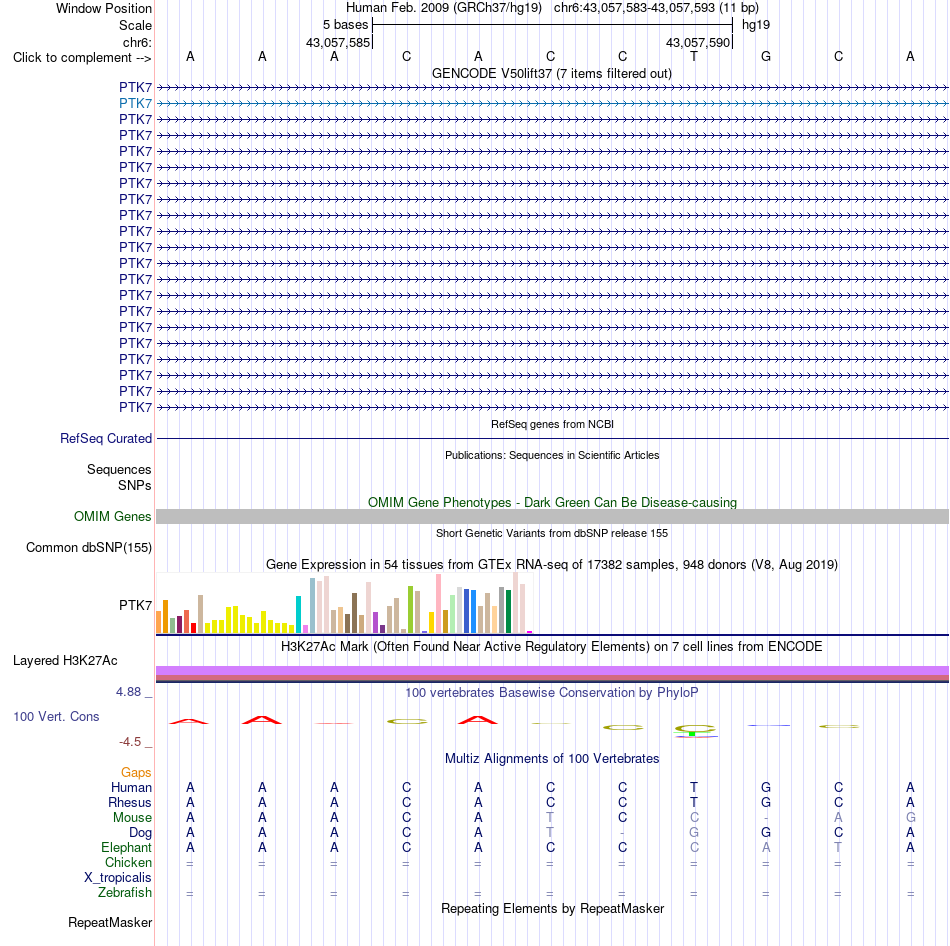Click base G in the chr6 sequence row

coord(766,56)
